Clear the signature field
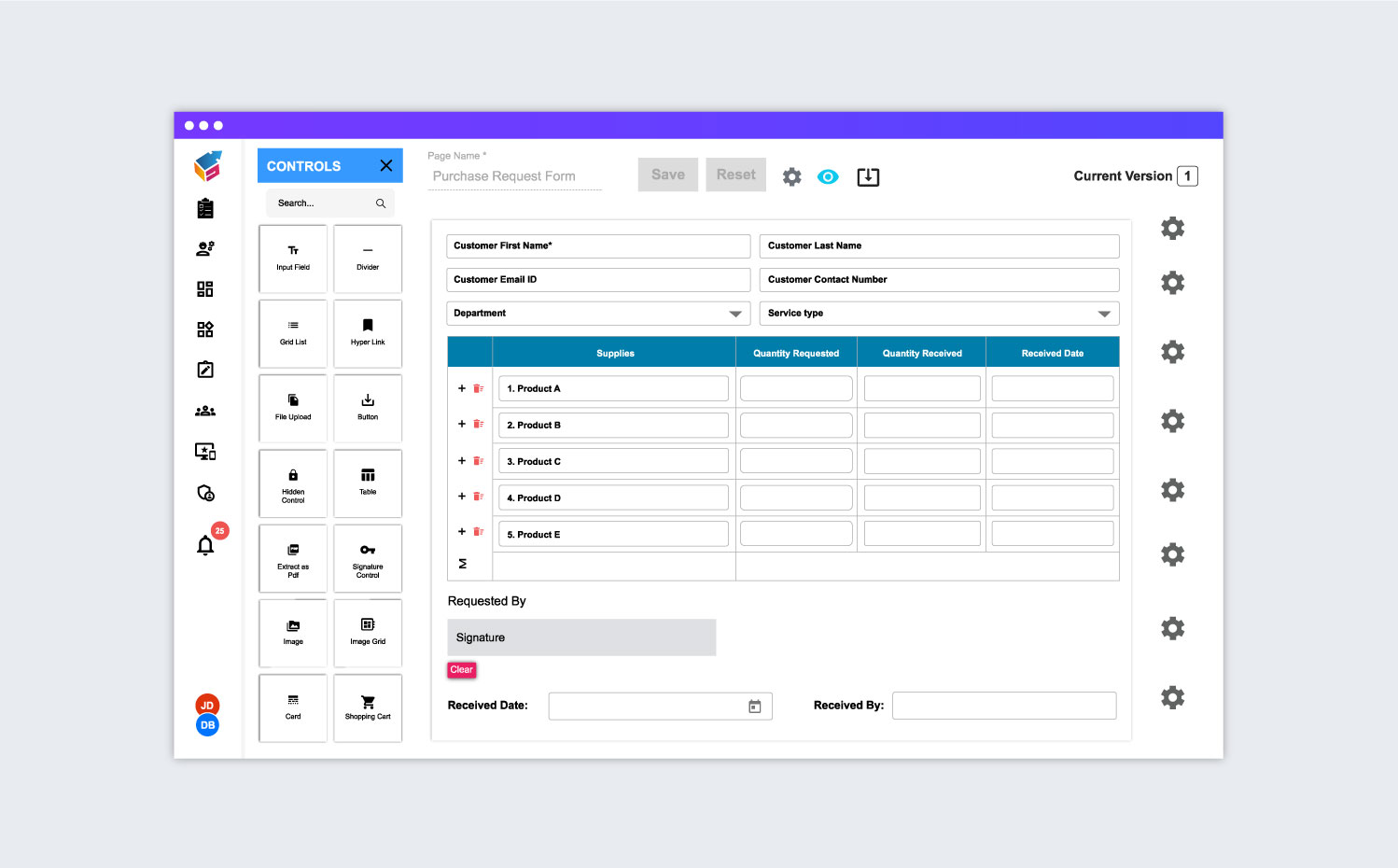 pos(461,669)
